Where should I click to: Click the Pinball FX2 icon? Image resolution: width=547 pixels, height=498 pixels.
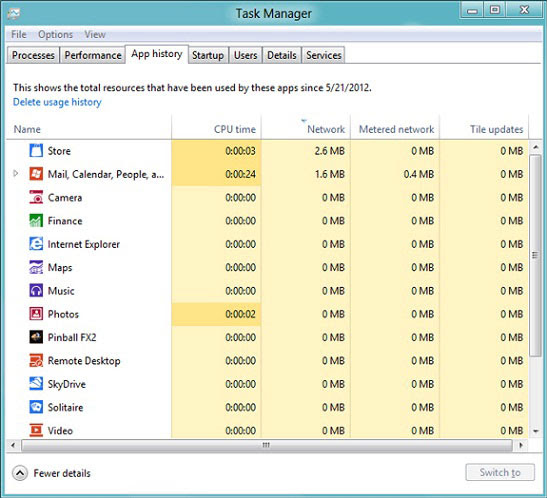pos(36,337)
